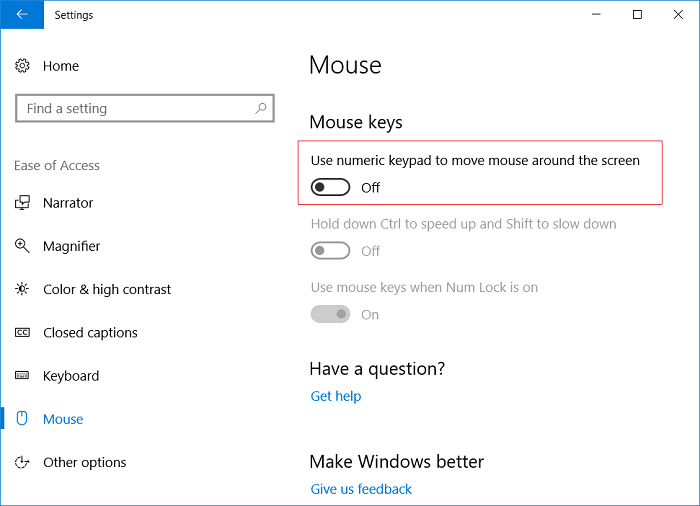Click the Color & high contrast icon

click(x=23, y=289)
